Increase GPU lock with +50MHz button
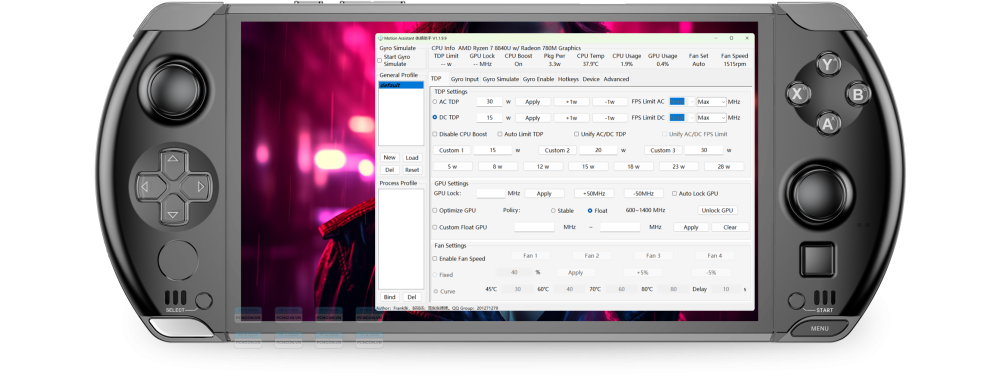This screenshot has width=1000, height=381. (x=594, y=193)
